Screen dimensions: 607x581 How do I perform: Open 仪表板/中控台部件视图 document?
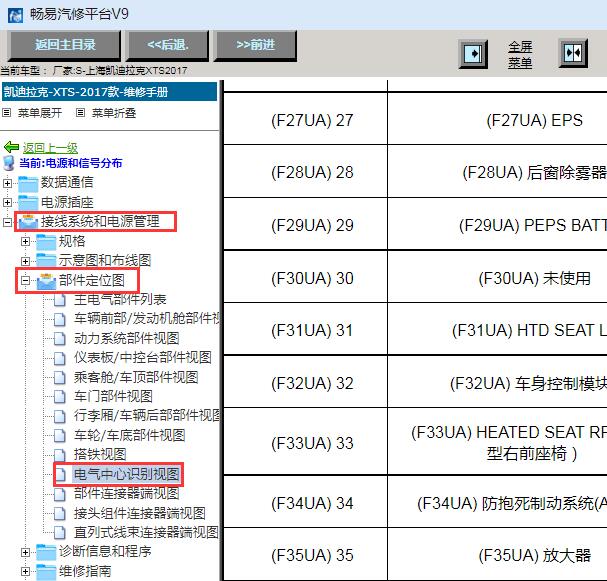pyautogui.click(x=143, y=357)
